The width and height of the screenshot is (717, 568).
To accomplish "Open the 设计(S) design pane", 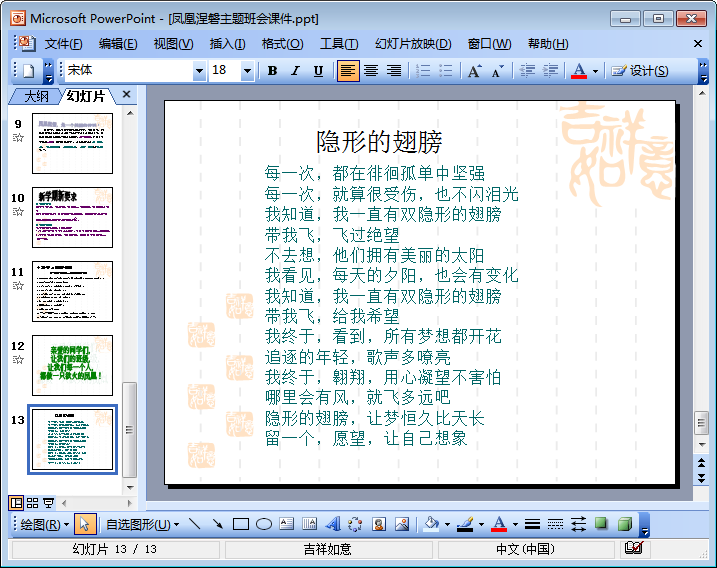I will coord(640,71).
